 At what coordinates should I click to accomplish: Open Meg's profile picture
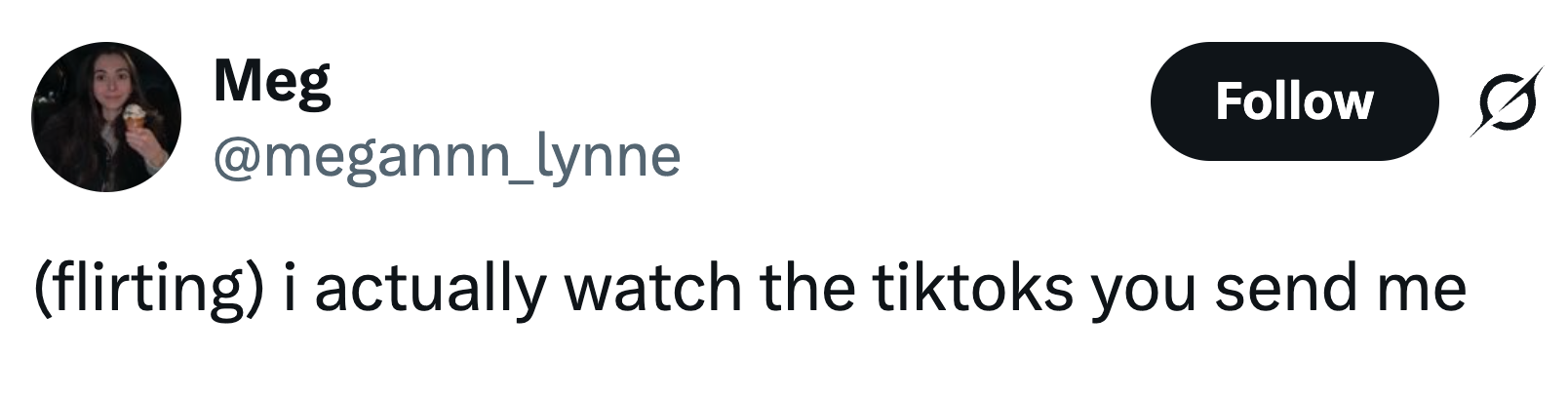tap(106, 117)
